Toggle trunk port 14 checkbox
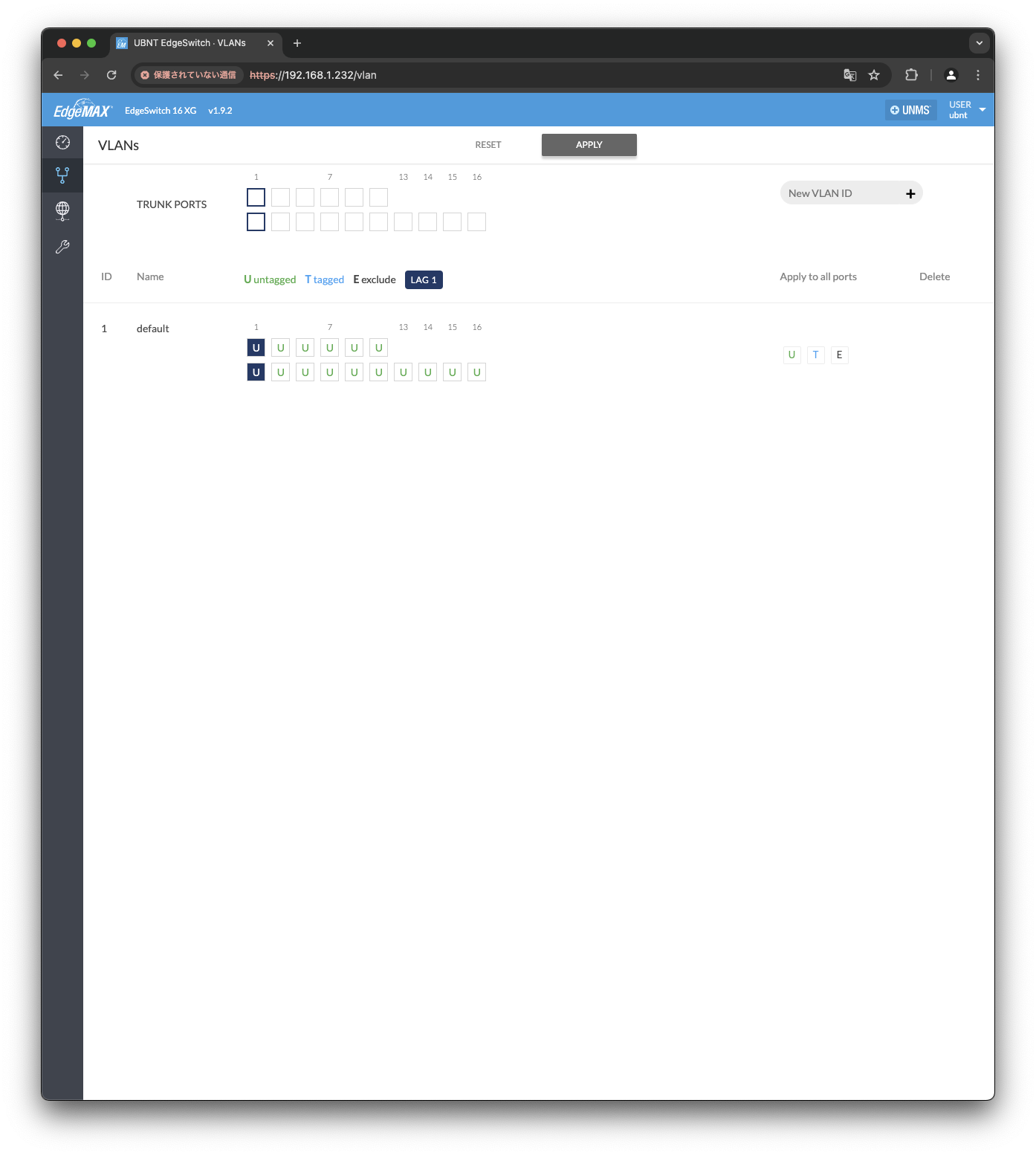 pos(427,222)
